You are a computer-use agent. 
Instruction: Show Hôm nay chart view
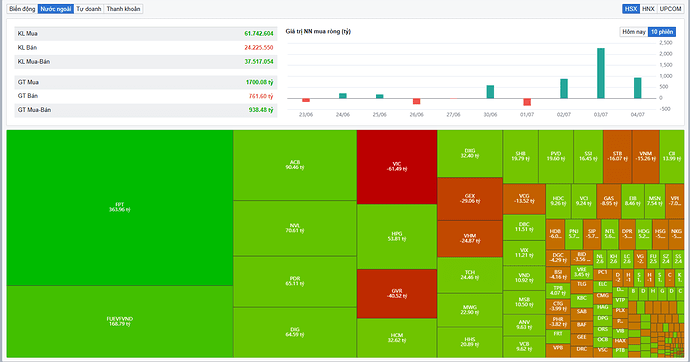coord(634,32)
